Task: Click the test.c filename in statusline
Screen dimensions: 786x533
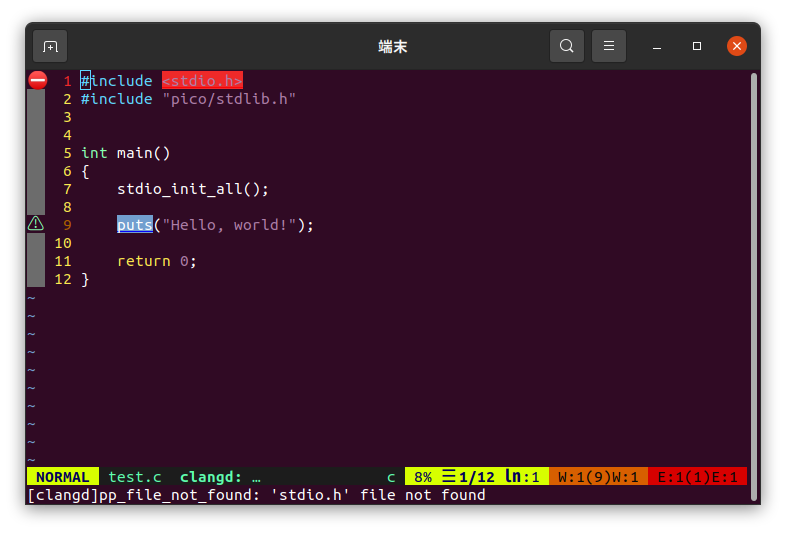Action: point(135,477)
